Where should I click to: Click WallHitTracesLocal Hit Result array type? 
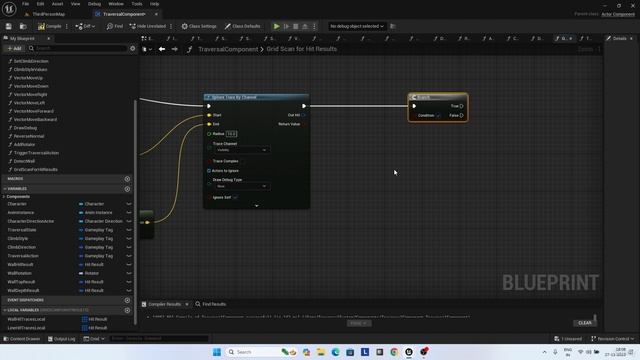(x=95, y=319)
